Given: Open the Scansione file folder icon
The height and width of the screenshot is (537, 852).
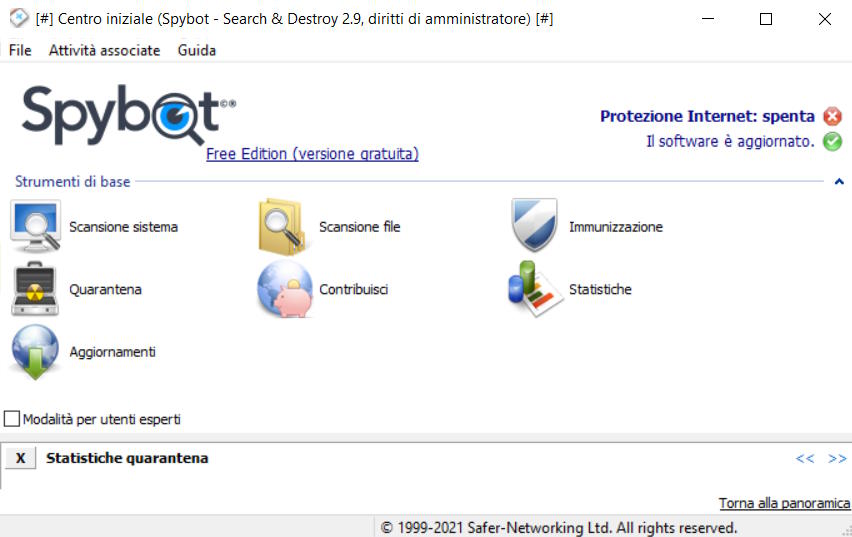Looking at the screenshot, I should click(x=283, y=227).
